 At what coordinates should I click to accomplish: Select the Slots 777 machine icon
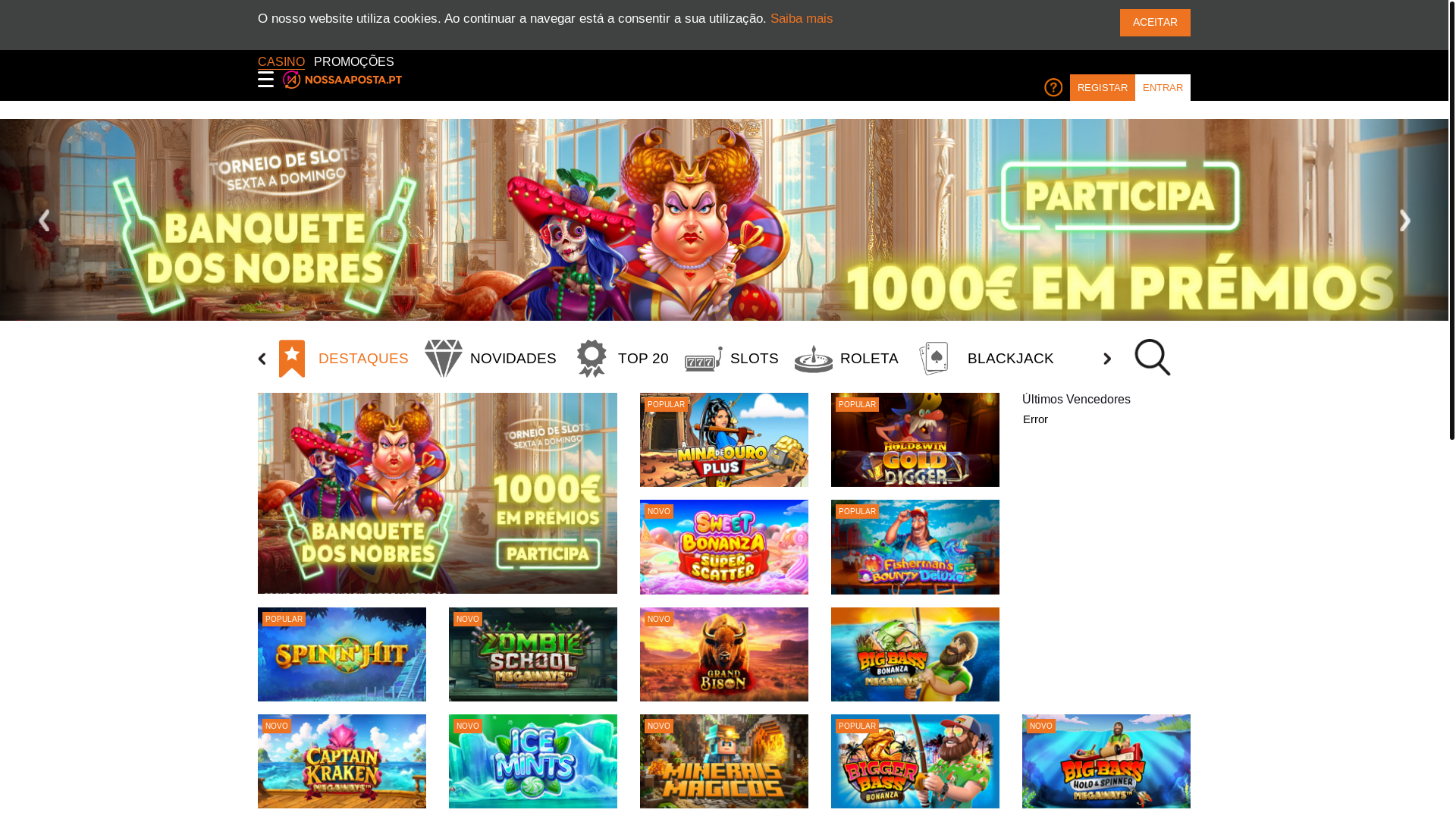pyautogui.click(x=704, y=359)
